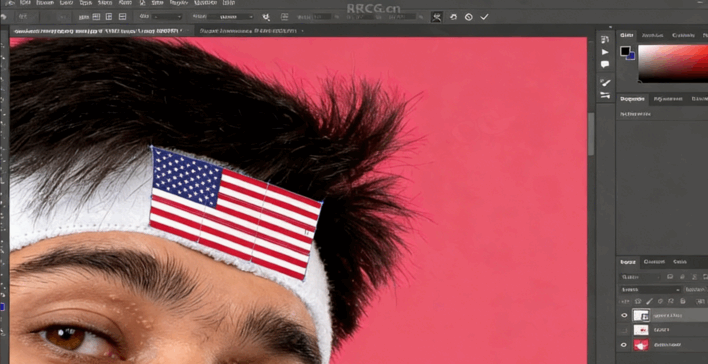Click the bottom layer's red portrait thumbnail
Image resolution: width=708 pixels, height=364 pixels.
(641, 345)
